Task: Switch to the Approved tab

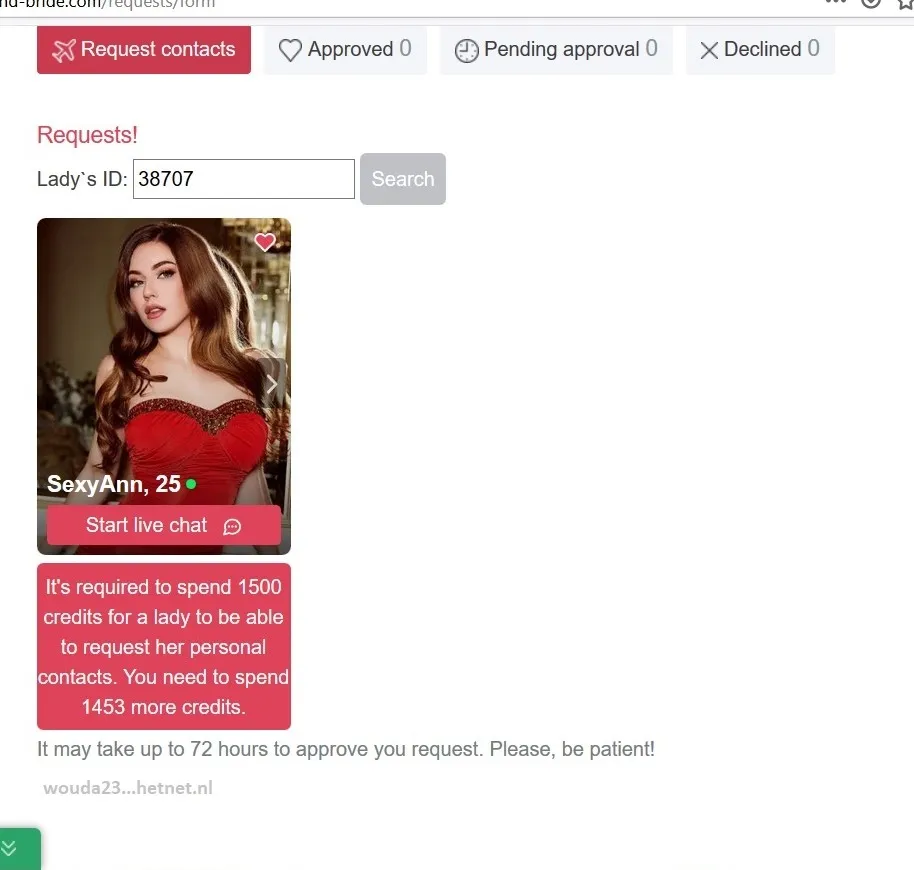Action: pos(345,50)
